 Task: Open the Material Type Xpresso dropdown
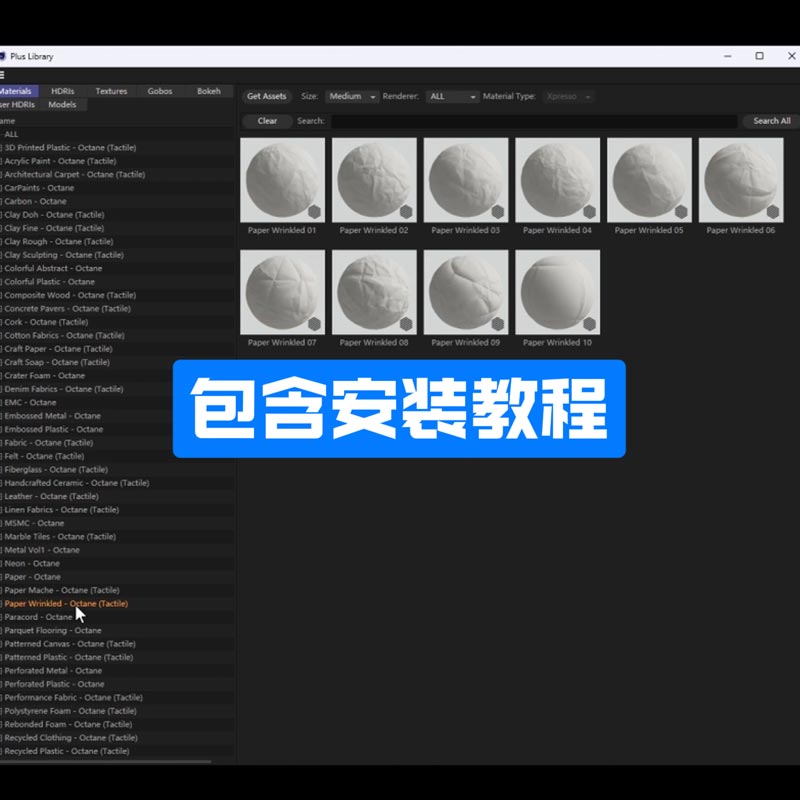coord(568,96)
